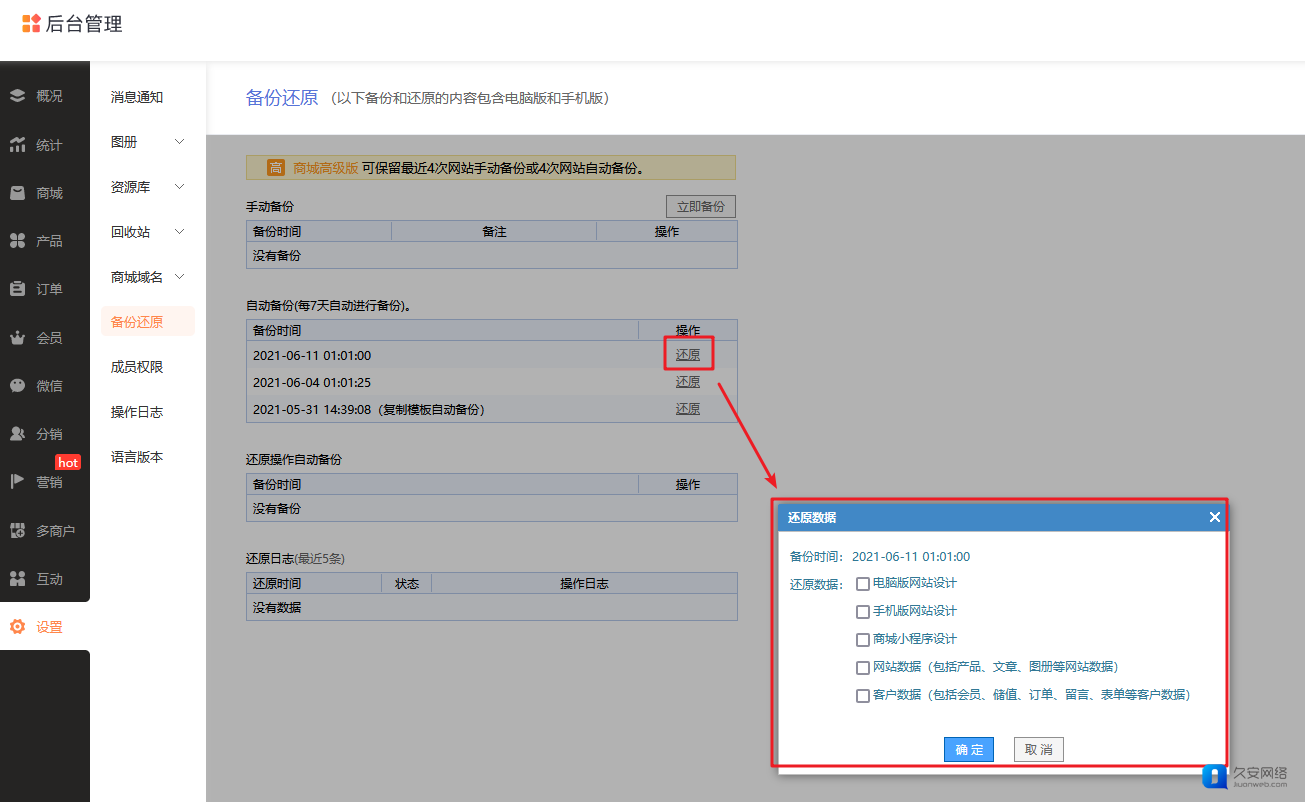Open the 会员 members crown icon

tap(17, 338)
